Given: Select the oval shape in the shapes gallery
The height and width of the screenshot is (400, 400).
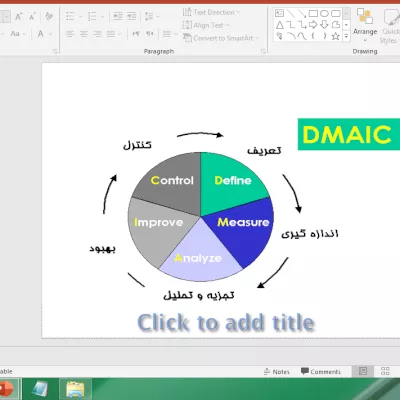Looking at the screenshot, I should point(324,13).
